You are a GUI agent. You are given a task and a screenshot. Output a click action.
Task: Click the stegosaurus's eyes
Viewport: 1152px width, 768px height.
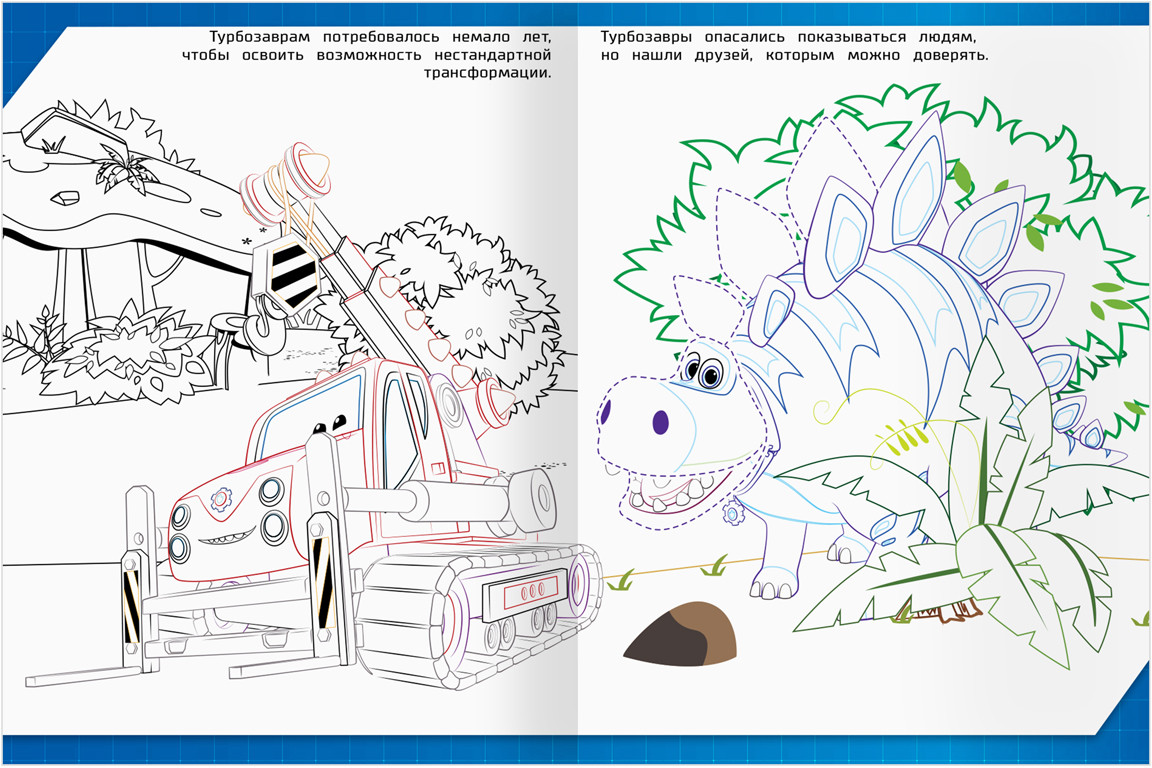(701, 372)
